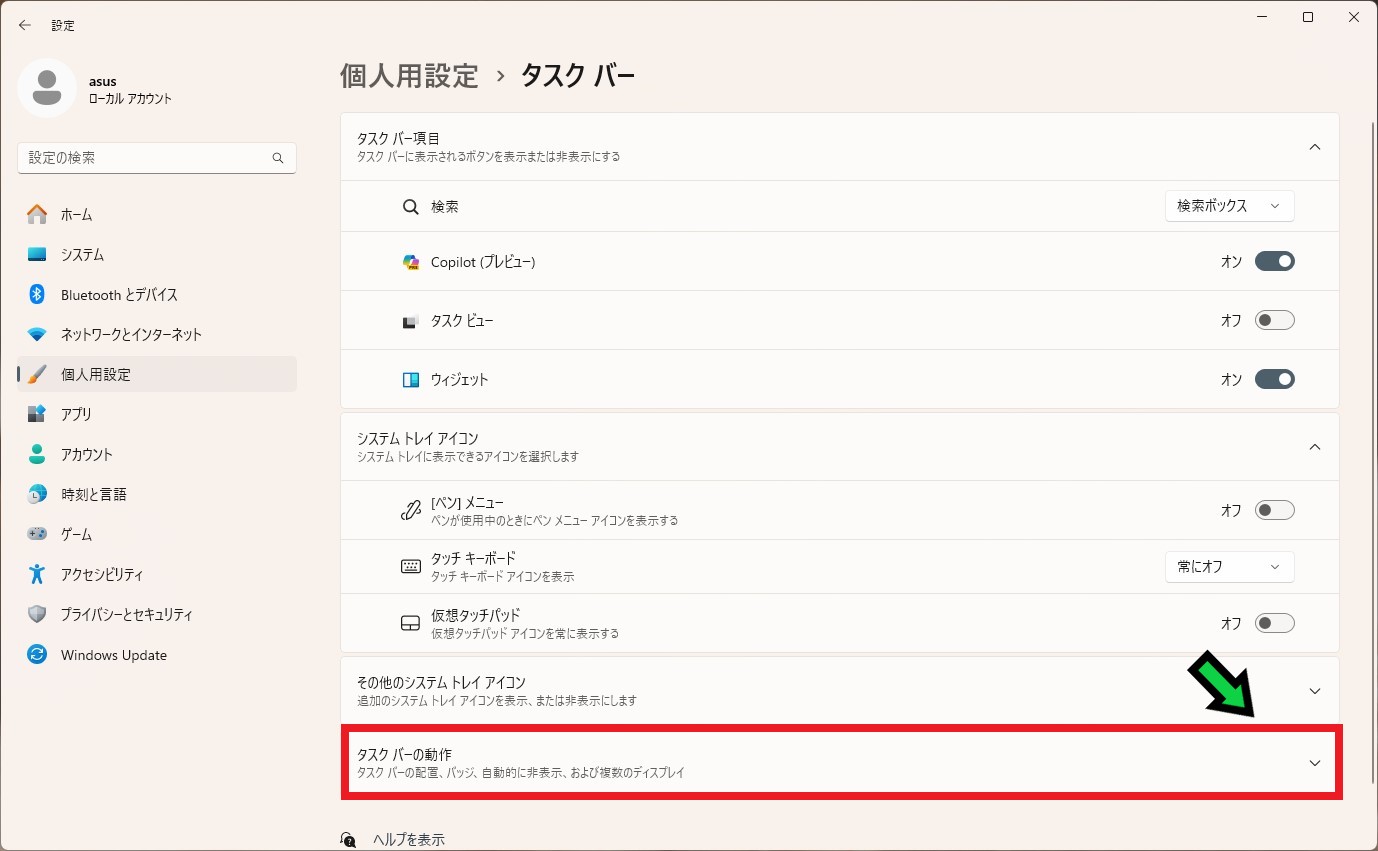Enable the タスク ビュー toggle

pyautogui.click(x=1274, y=320)
